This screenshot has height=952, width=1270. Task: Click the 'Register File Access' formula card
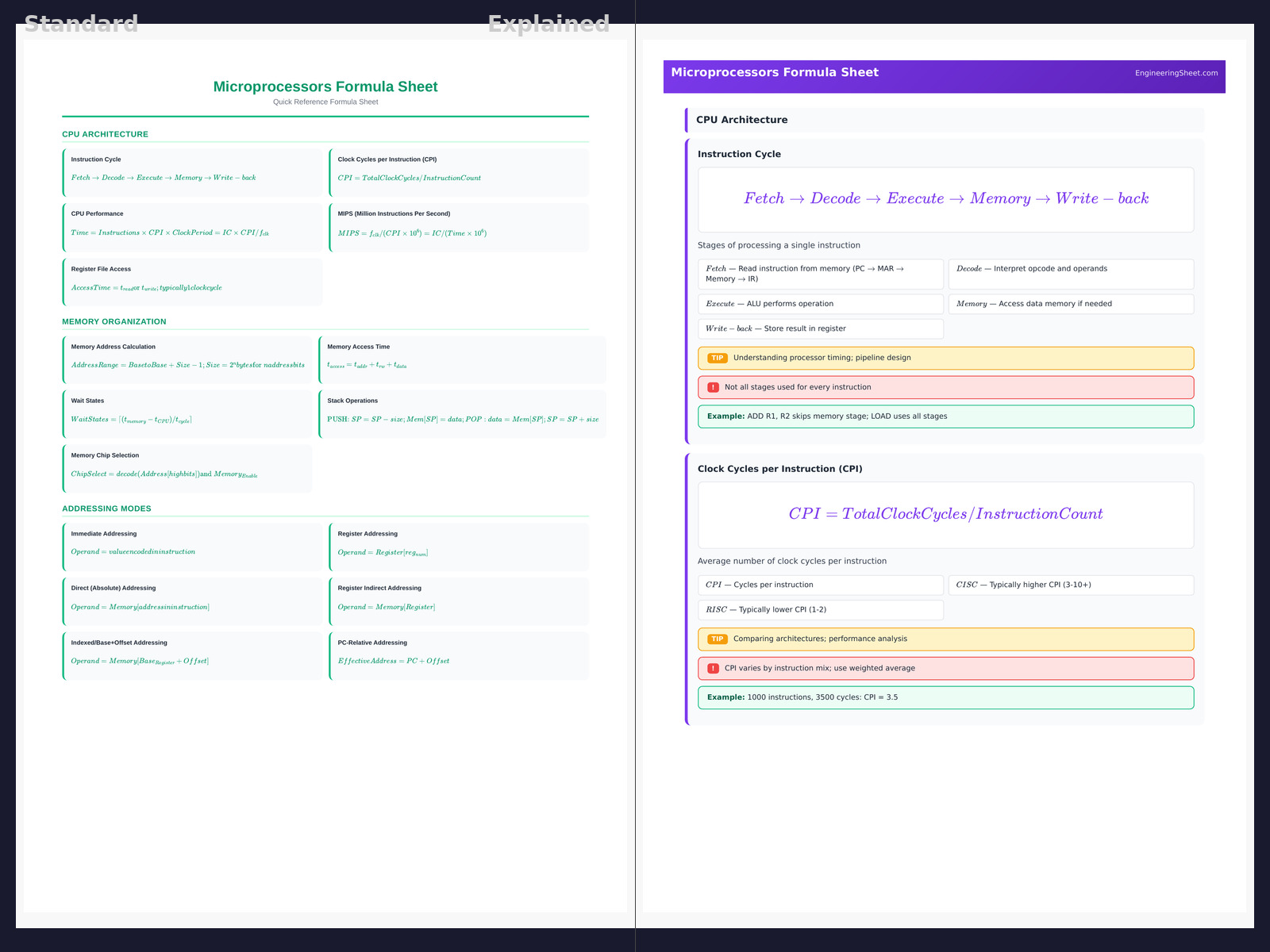[x=193, y=282]
